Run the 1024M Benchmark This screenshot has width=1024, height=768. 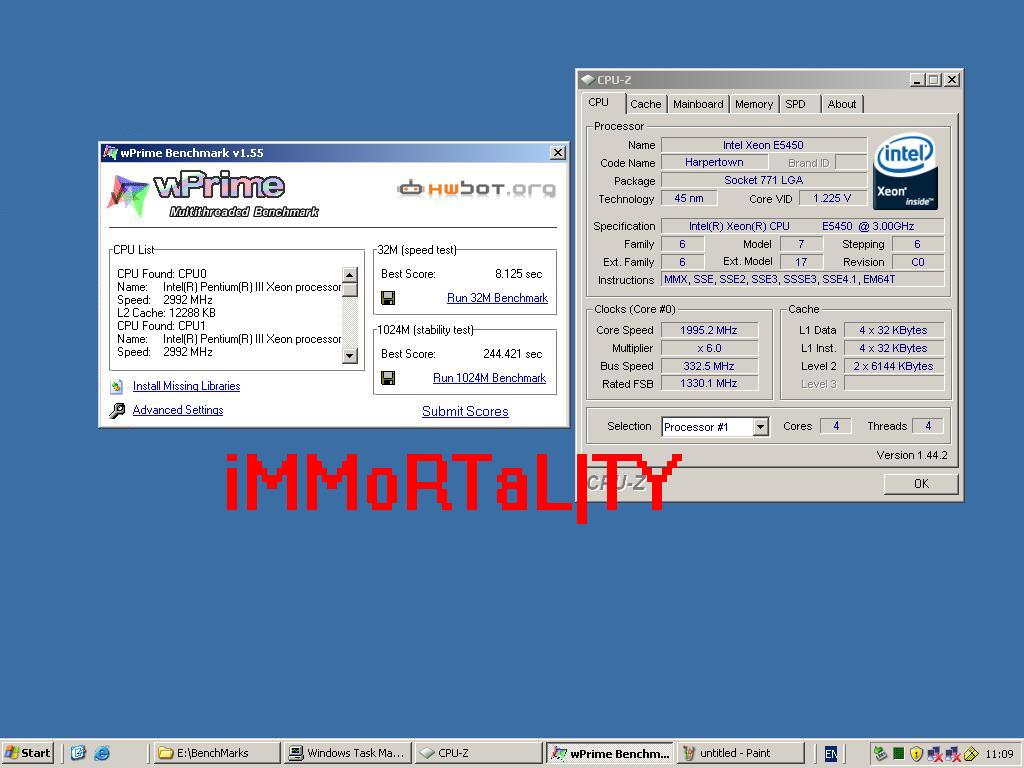[489, 378]
